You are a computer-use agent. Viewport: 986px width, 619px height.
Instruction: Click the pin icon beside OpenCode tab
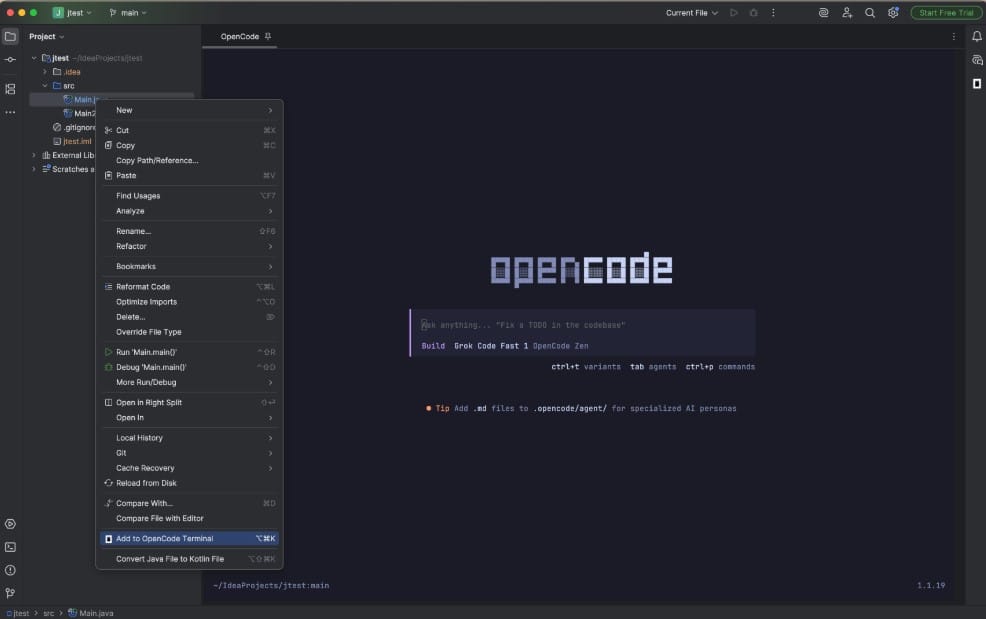(x=268, y=36)
